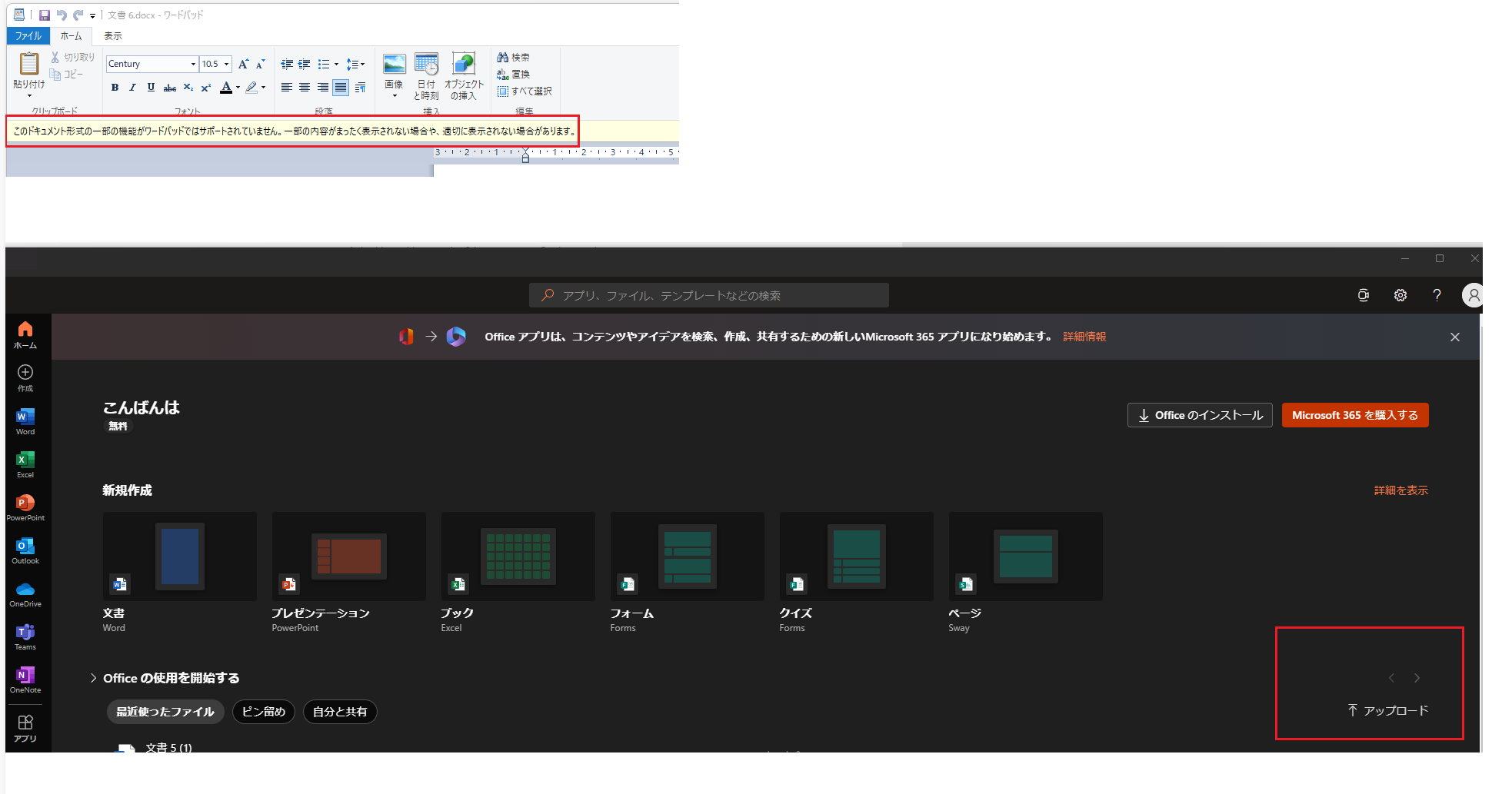Click 詳細情報 link in the banner
The width and height of the screenshot is (1512, 794).
1084,337
